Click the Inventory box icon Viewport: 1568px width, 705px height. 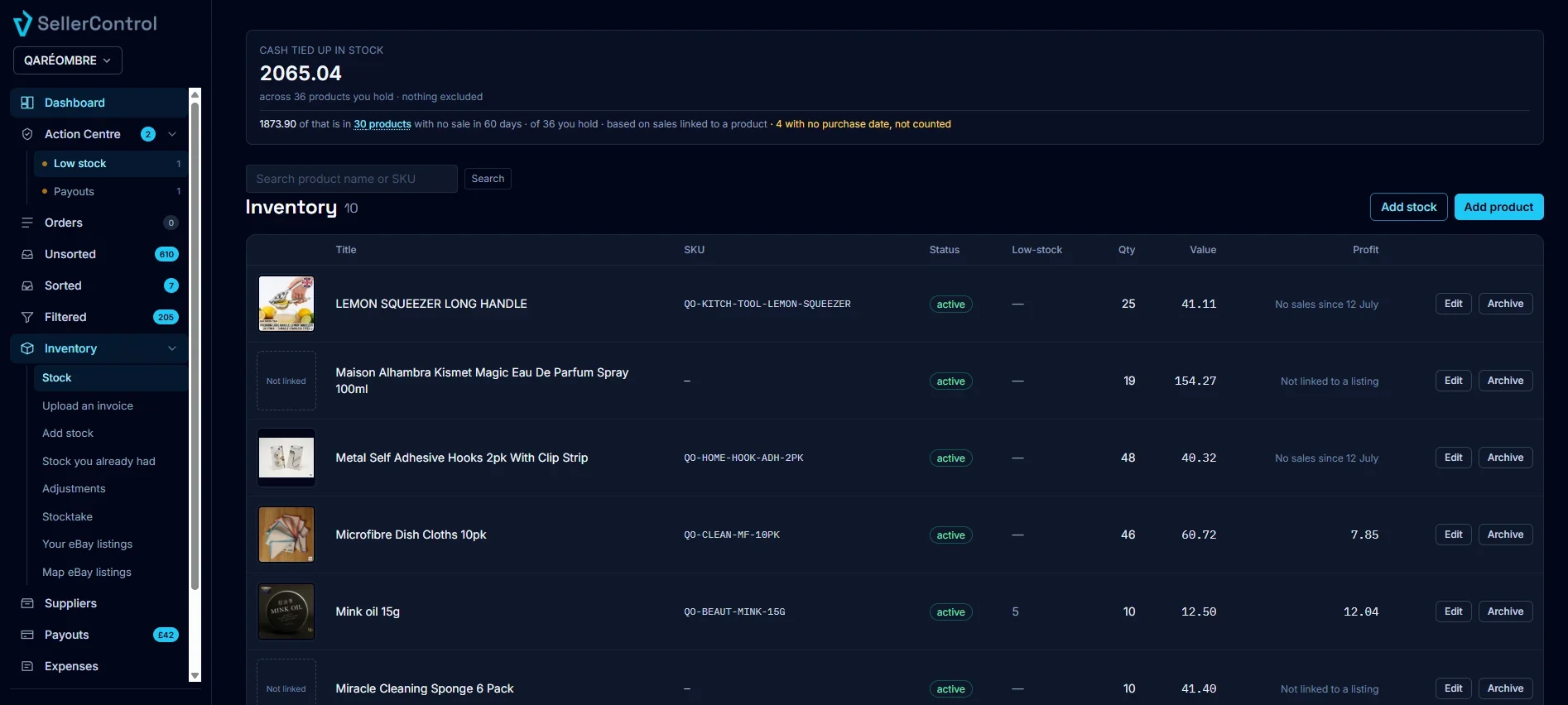pos(27,348)
